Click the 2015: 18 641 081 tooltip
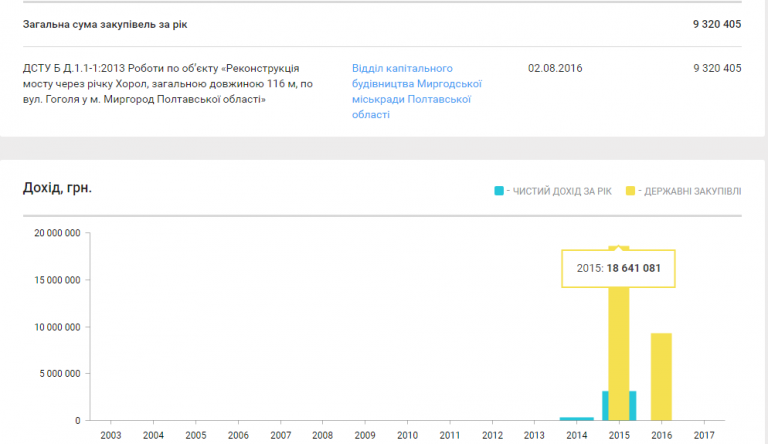 [x=618, y=268]
